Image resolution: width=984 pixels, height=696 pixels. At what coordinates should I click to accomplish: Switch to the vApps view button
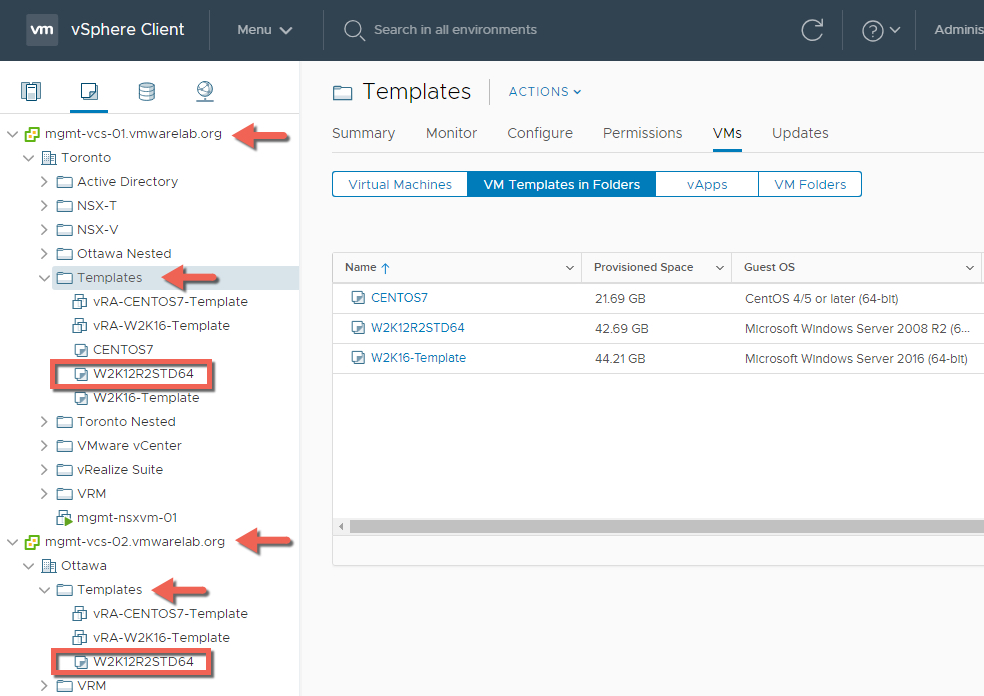[x=707, y=184]
